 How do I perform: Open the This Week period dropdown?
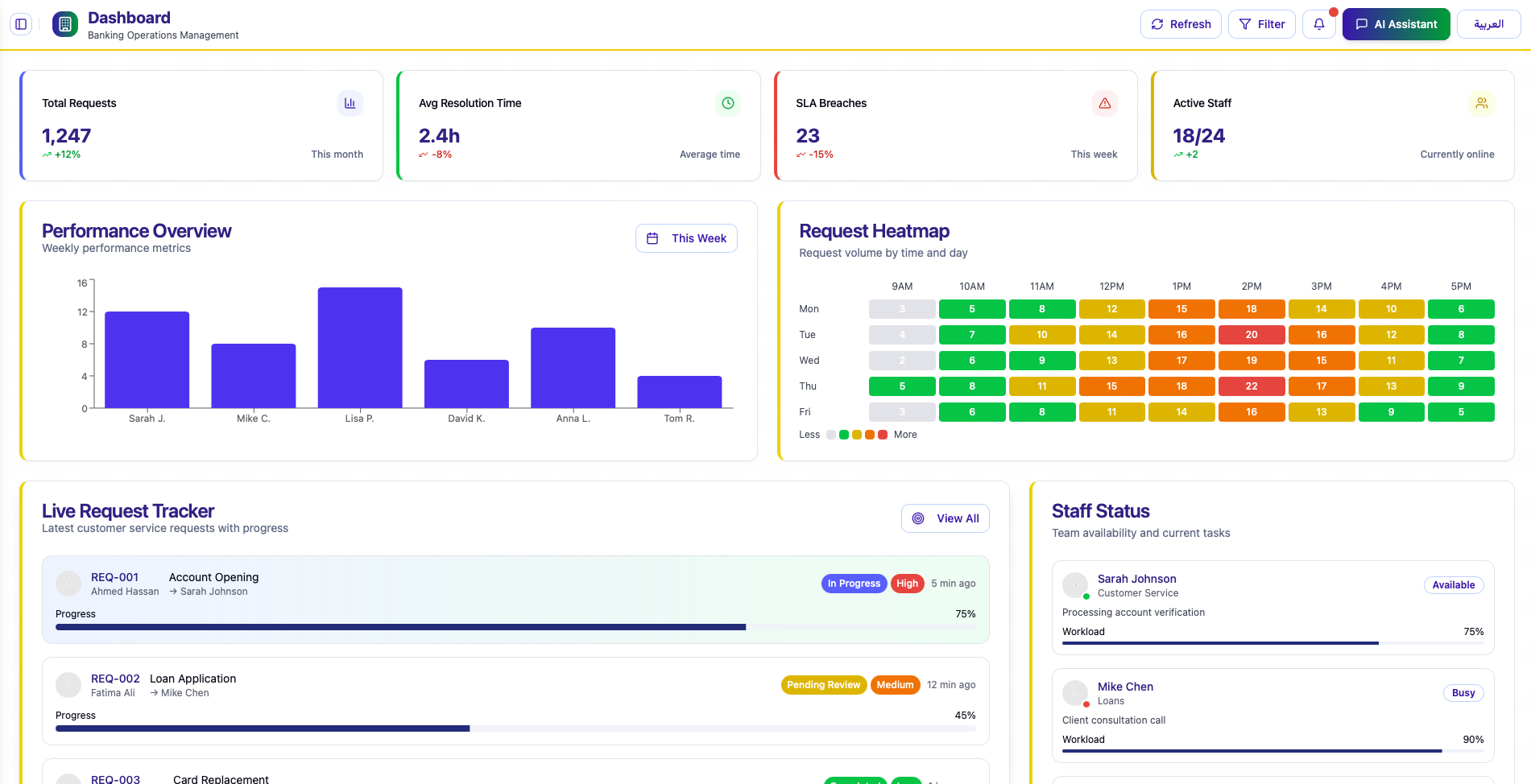click(686, 238)
